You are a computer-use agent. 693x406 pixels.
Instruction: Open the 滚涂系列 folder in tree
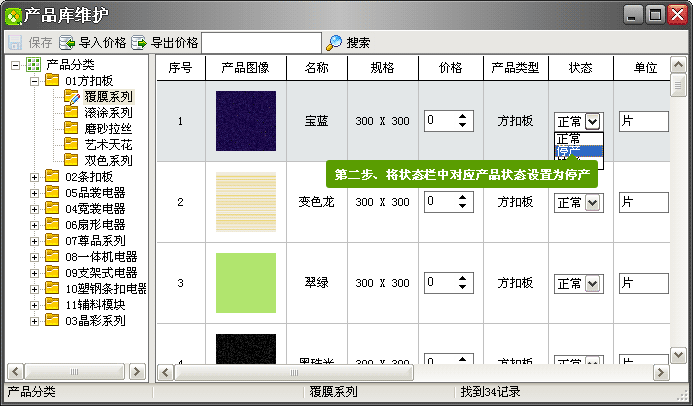click(108, 113)
